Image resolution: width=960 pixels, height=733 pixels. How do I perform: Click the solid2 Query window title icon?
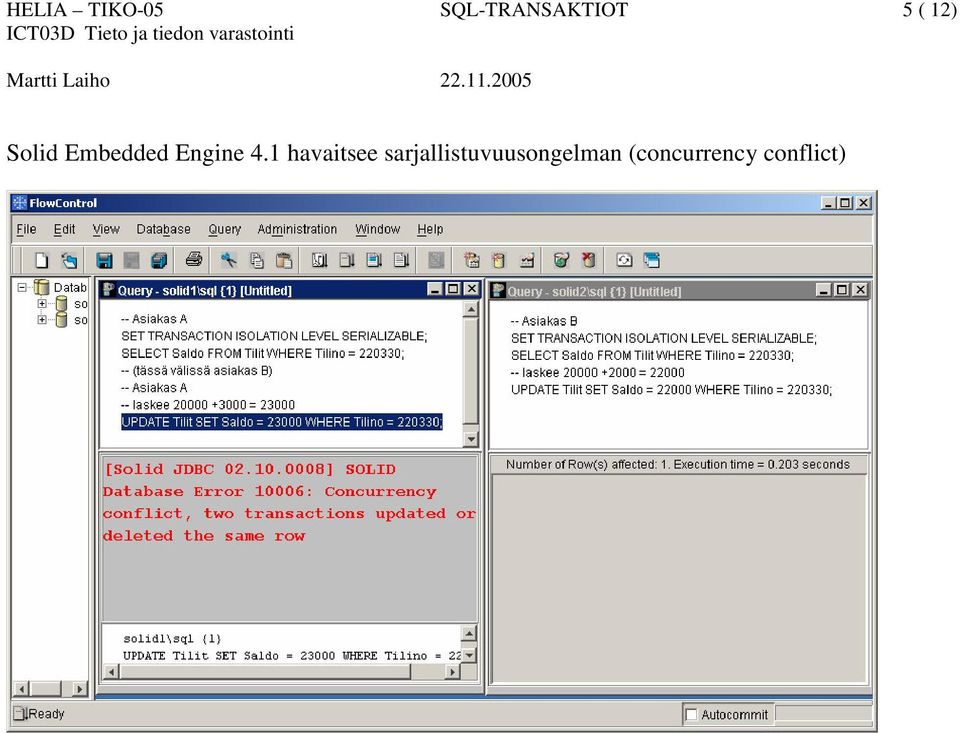(x=498, y=290)
